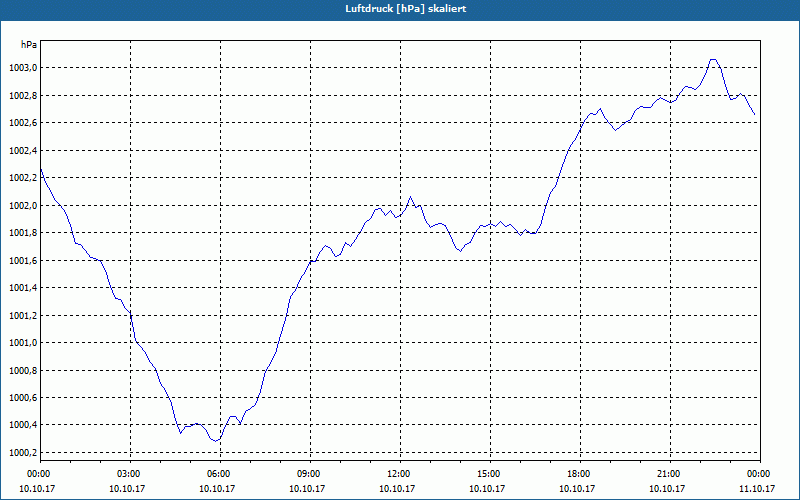Click the 21:00 time axis label
The height and width of the screenshot is (500, 800).
(670, 474)
